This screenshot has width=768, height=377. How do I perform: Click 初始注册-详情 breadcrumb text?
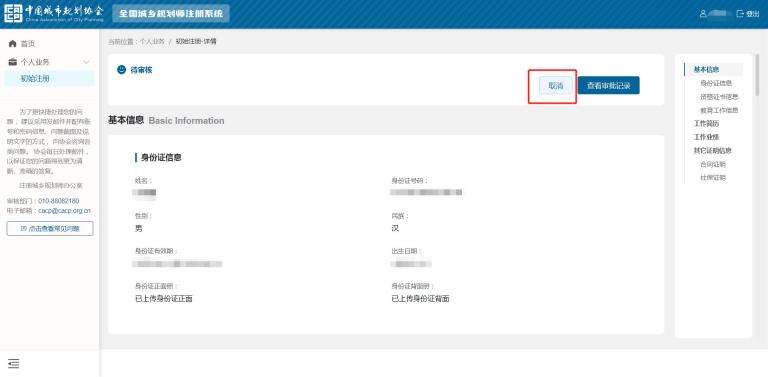coord(196,42)
